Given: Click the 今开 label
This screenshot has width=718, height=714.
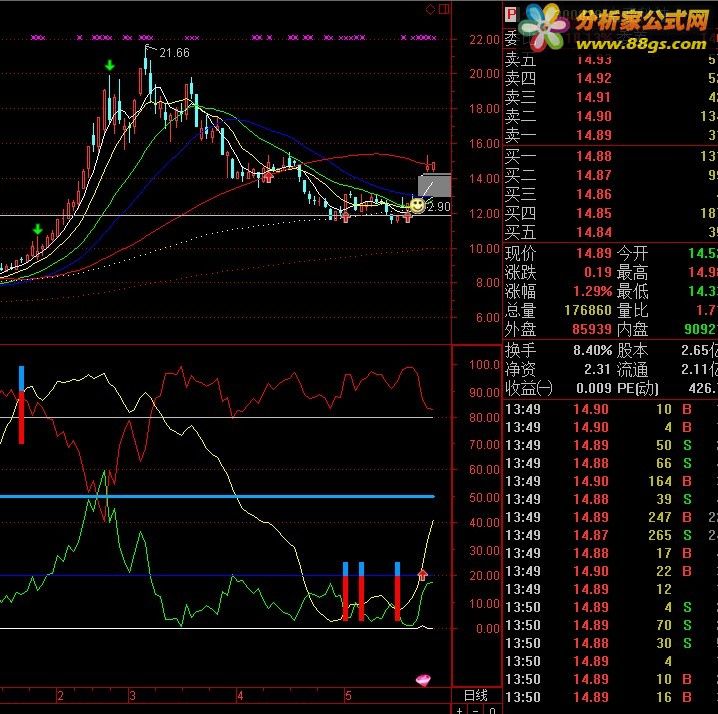Looking at the screenshot, I should [x=632, y=253].
